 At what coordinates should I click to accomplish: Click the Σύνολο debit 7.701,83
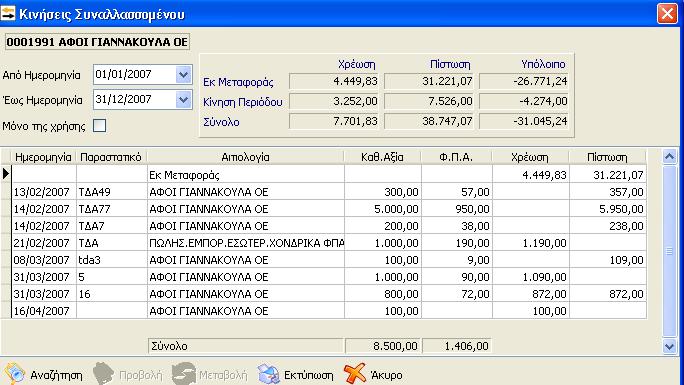point(334,121)
